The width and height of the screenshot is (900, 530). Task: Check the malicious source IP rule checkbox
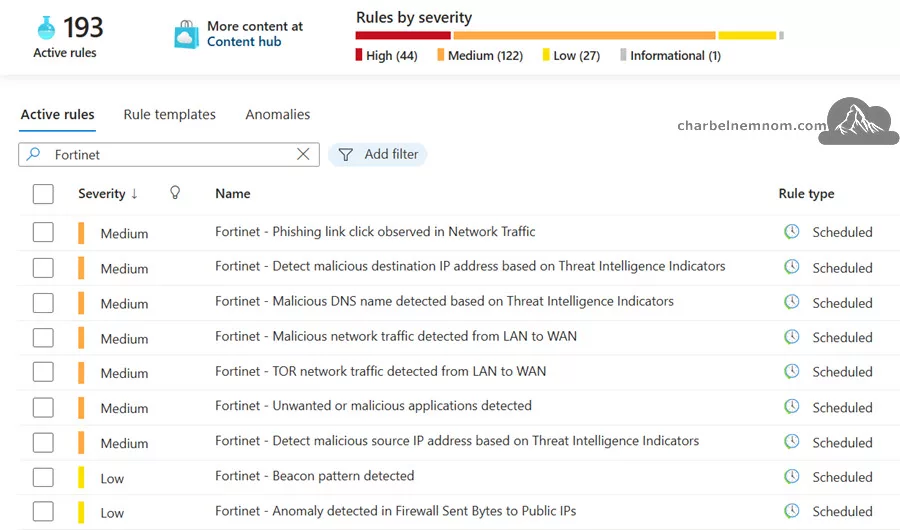(x=43, y=442)
